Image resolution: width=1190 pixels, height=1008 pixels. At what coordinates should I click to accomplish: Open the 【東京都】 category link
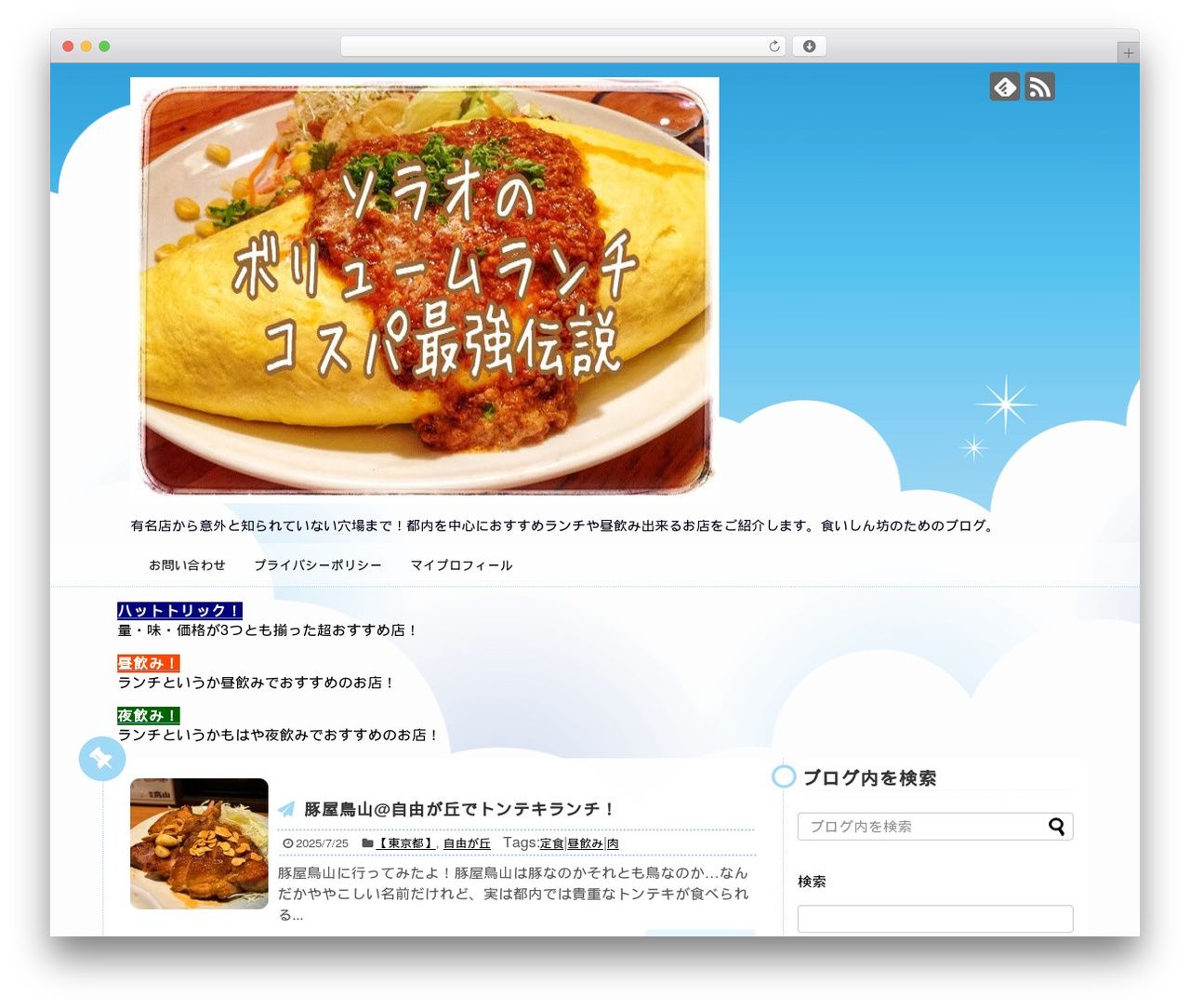tap(406, 843)
